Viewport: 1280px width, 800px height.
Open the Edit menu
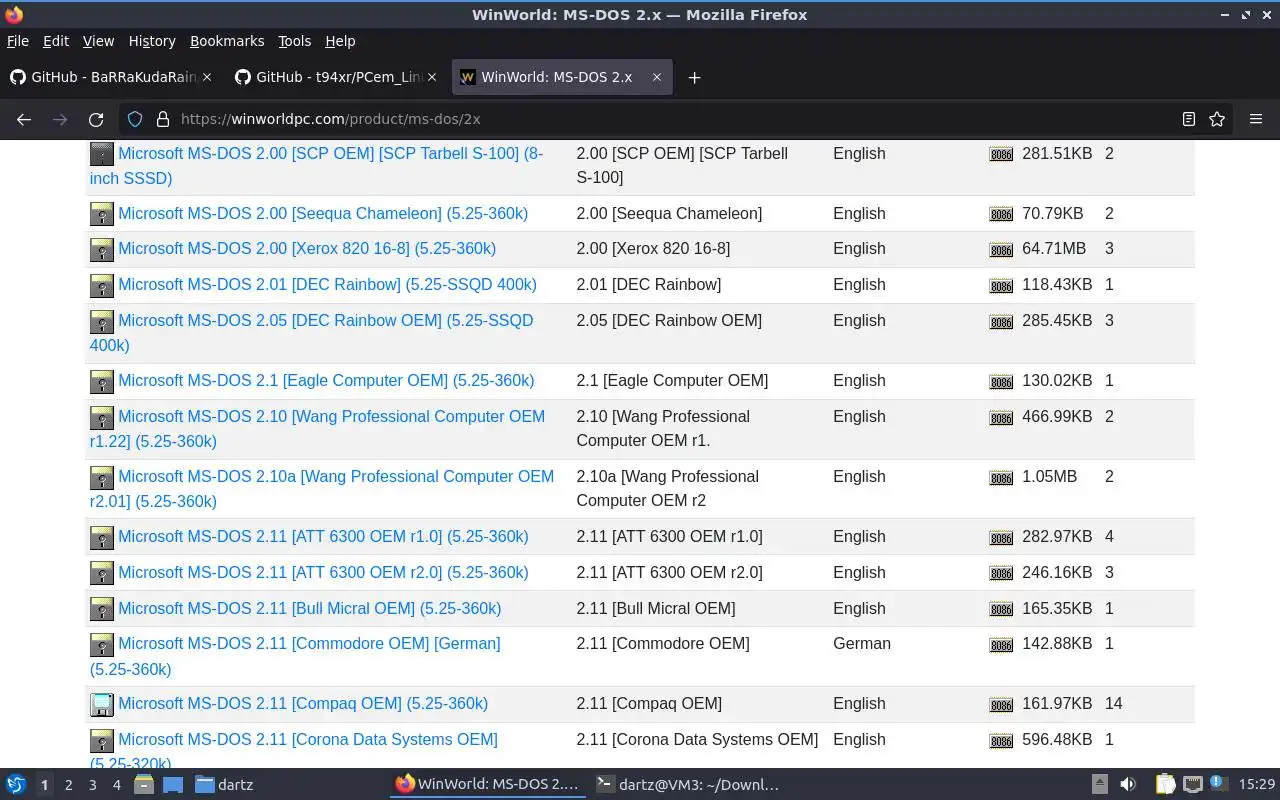pos(56,41)
